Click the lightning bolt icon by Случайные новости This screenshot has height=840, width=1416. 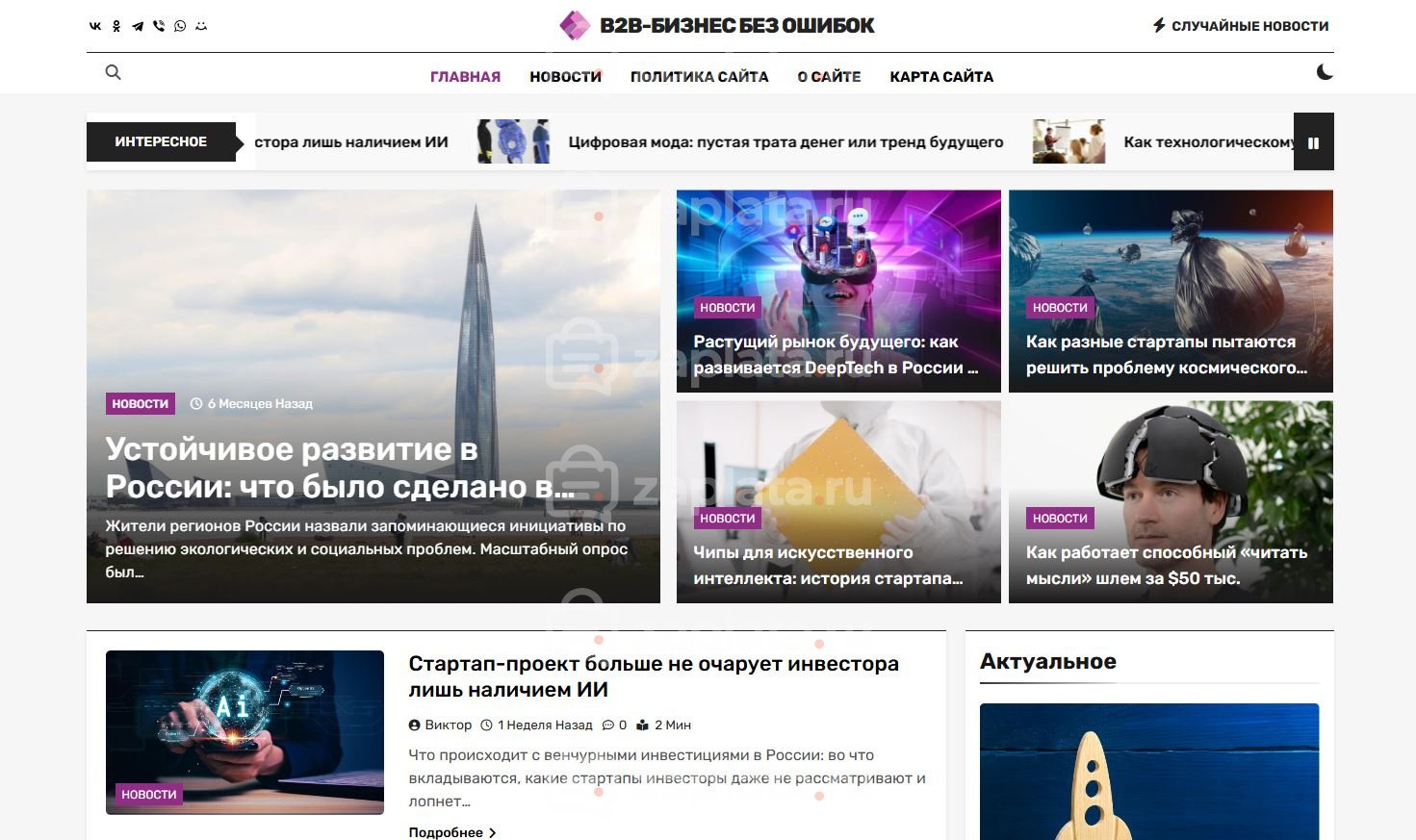coord(1159,25)
